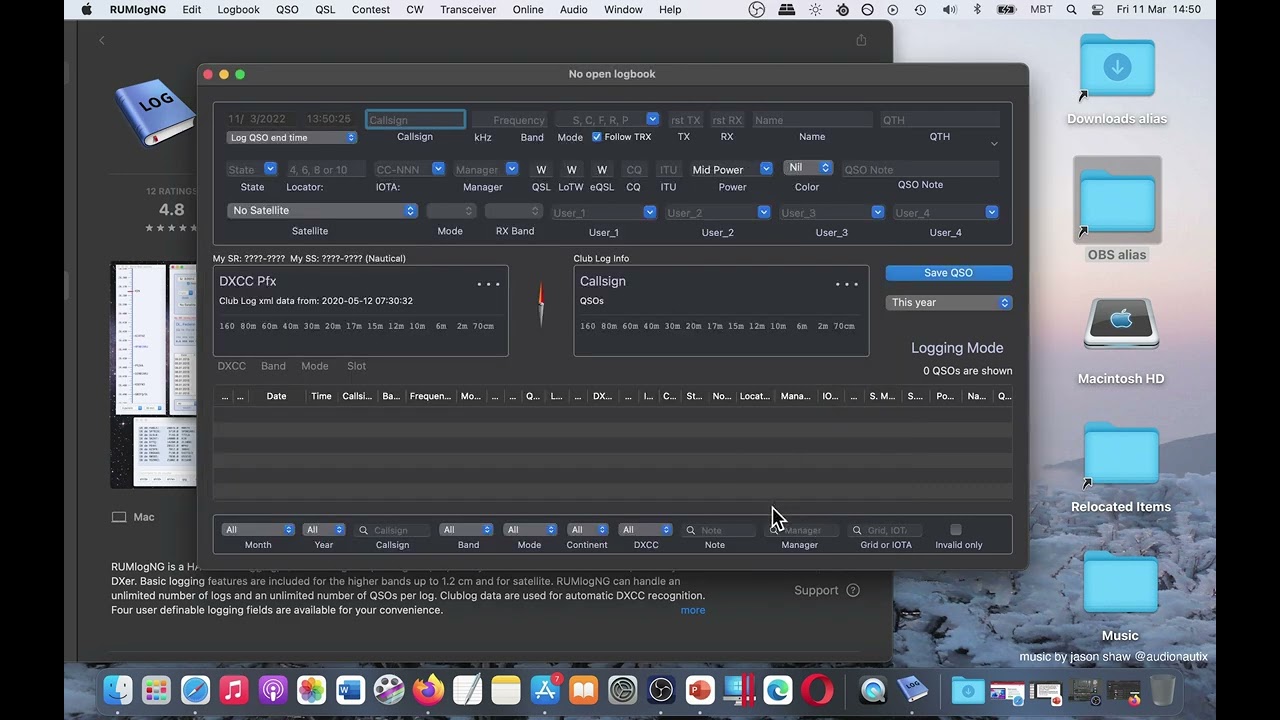The width and height of the screenshot is (1280, 720).
Task: Open the Transceiver menu
Action: pyautogui.click(x=468, y=10)
